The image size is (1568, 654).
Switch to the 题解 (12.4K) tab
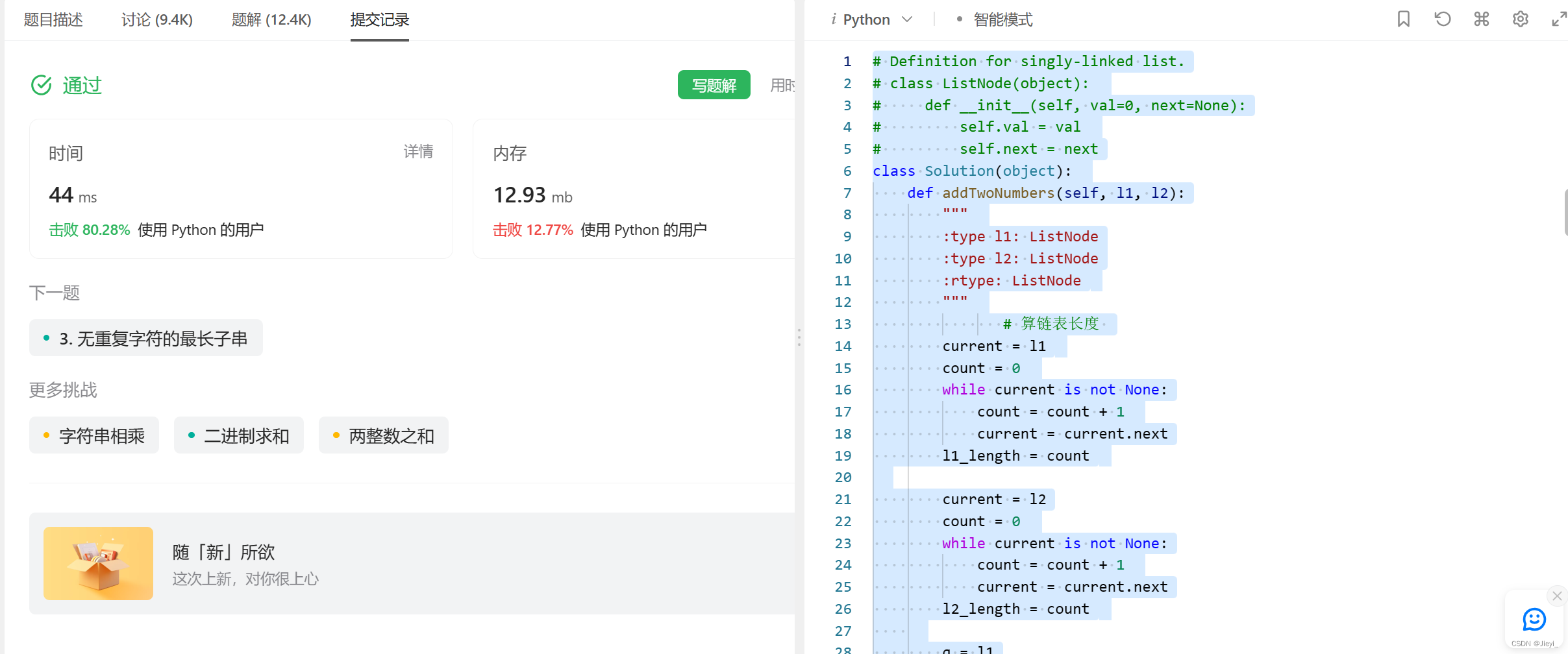271,20
